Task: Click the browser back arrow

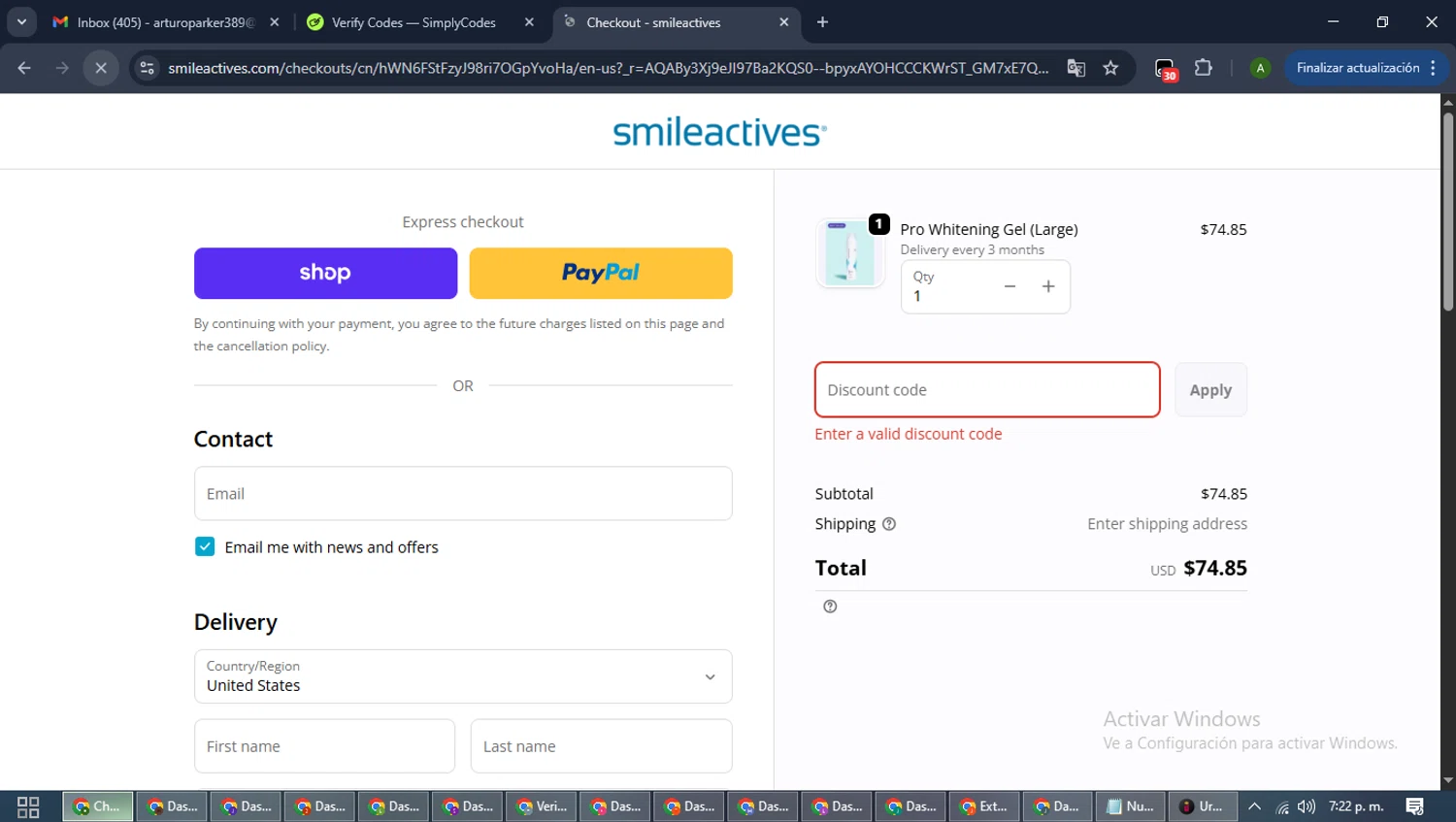Action: 24,68
